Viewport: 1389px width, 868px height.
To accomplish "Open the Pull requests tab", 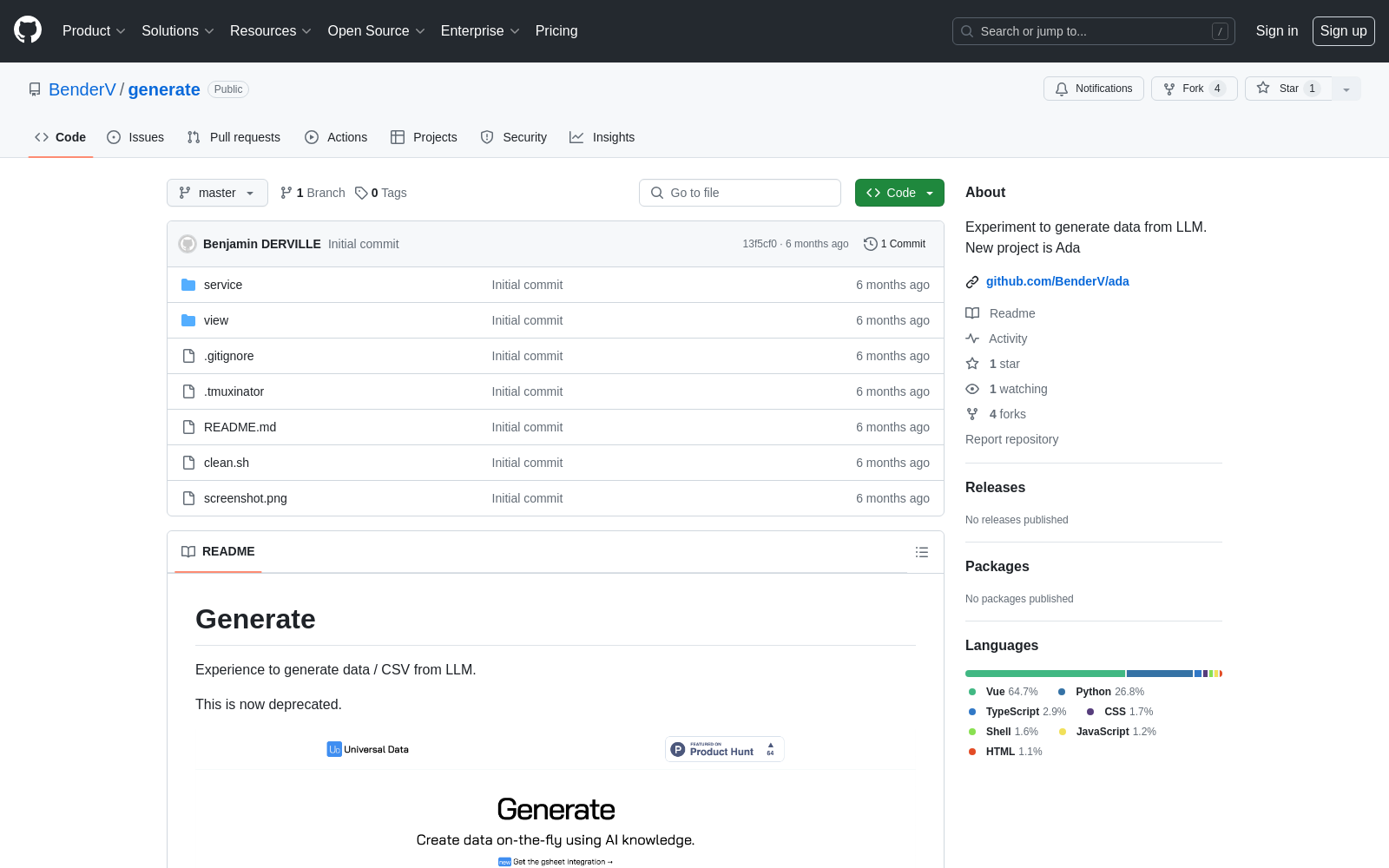I will (x=234, y=137).
